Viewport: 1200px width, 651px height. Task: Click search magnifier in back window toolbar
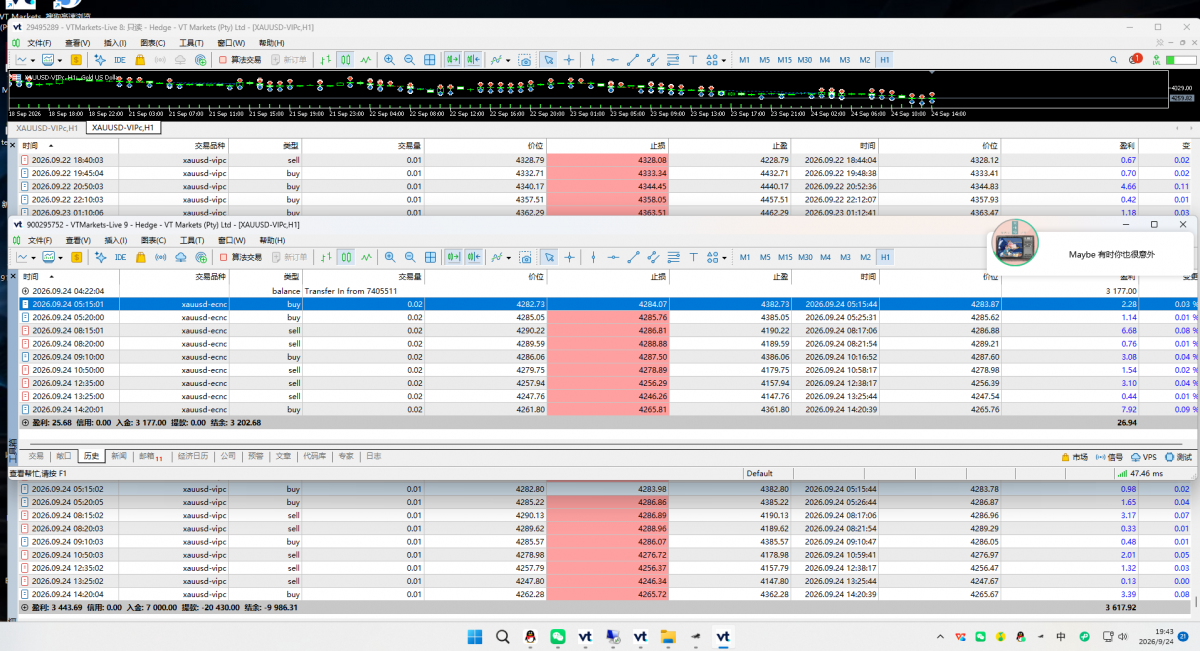coord(1115,60)
